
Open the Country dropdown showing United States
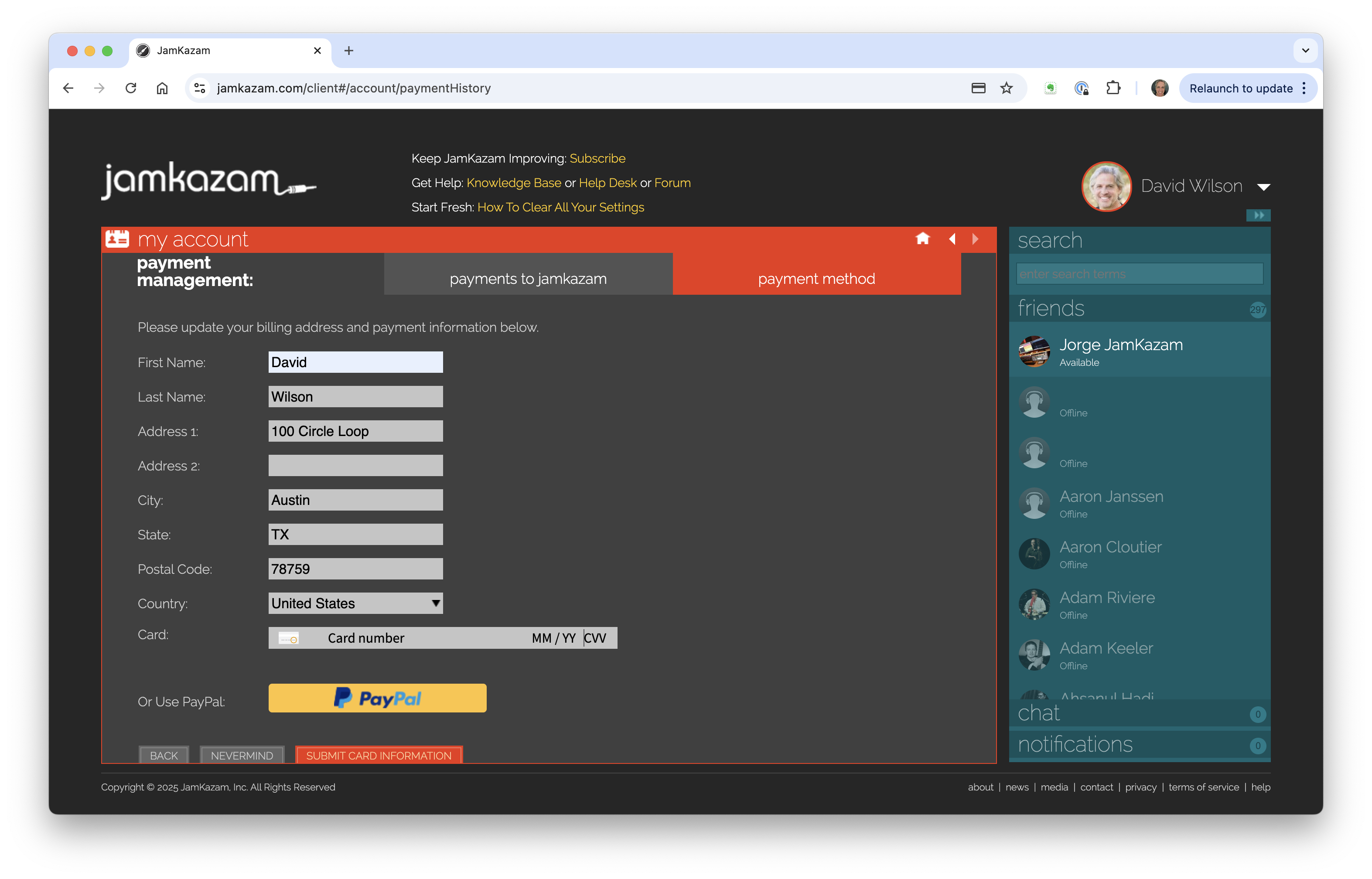[355, 603]
